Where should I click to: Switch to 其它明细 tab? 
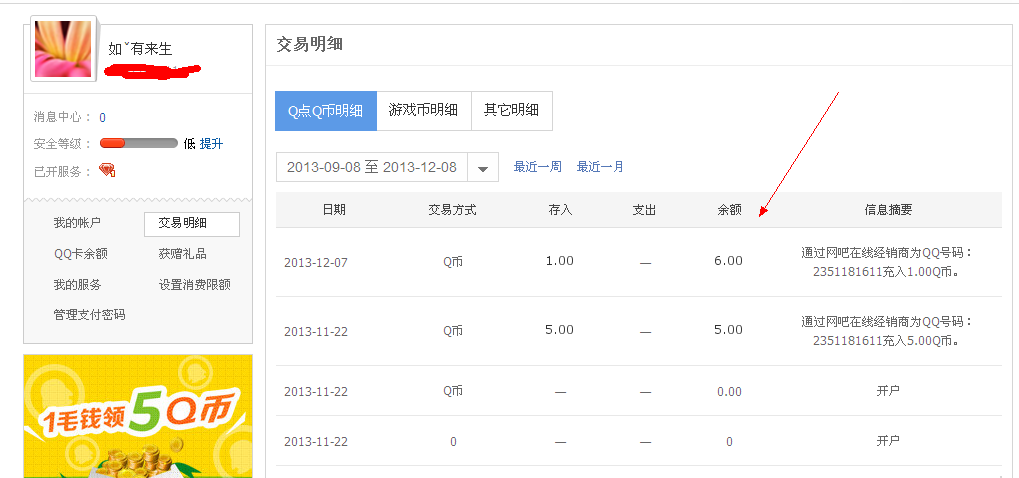point(511,111)
